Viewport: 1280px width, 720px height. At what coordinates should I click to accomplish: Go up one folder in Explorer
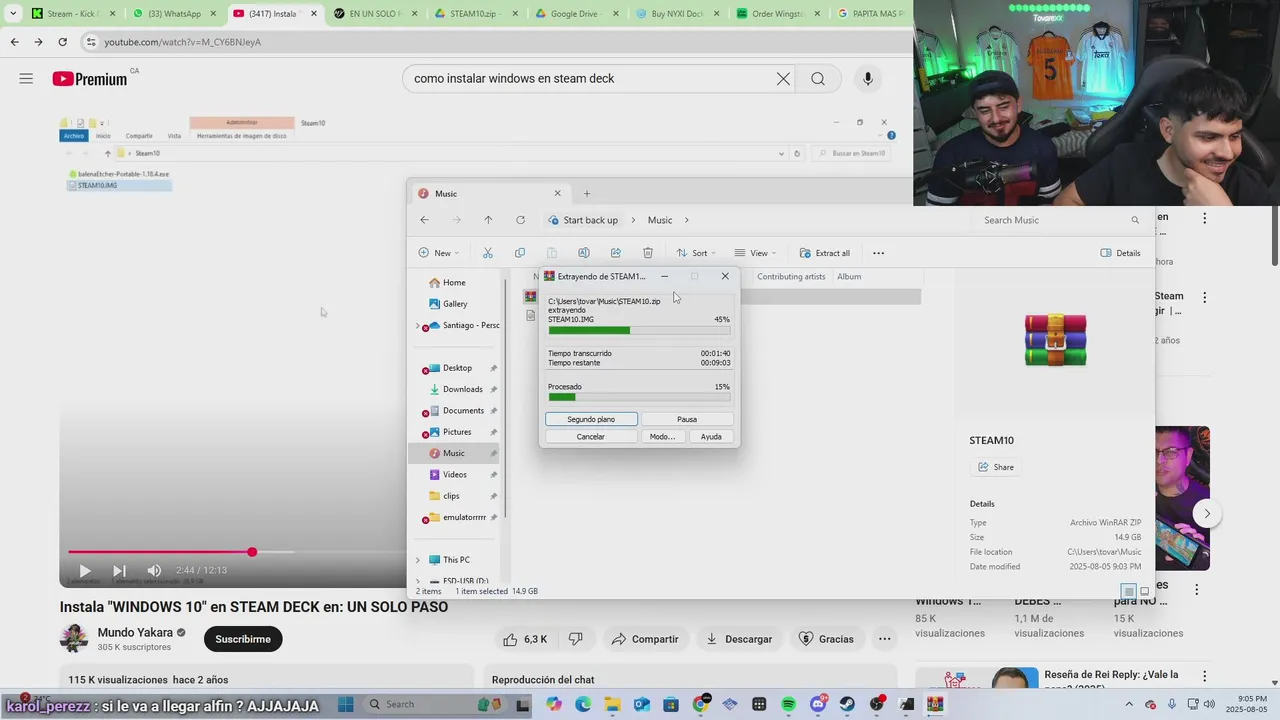point(488,220)
